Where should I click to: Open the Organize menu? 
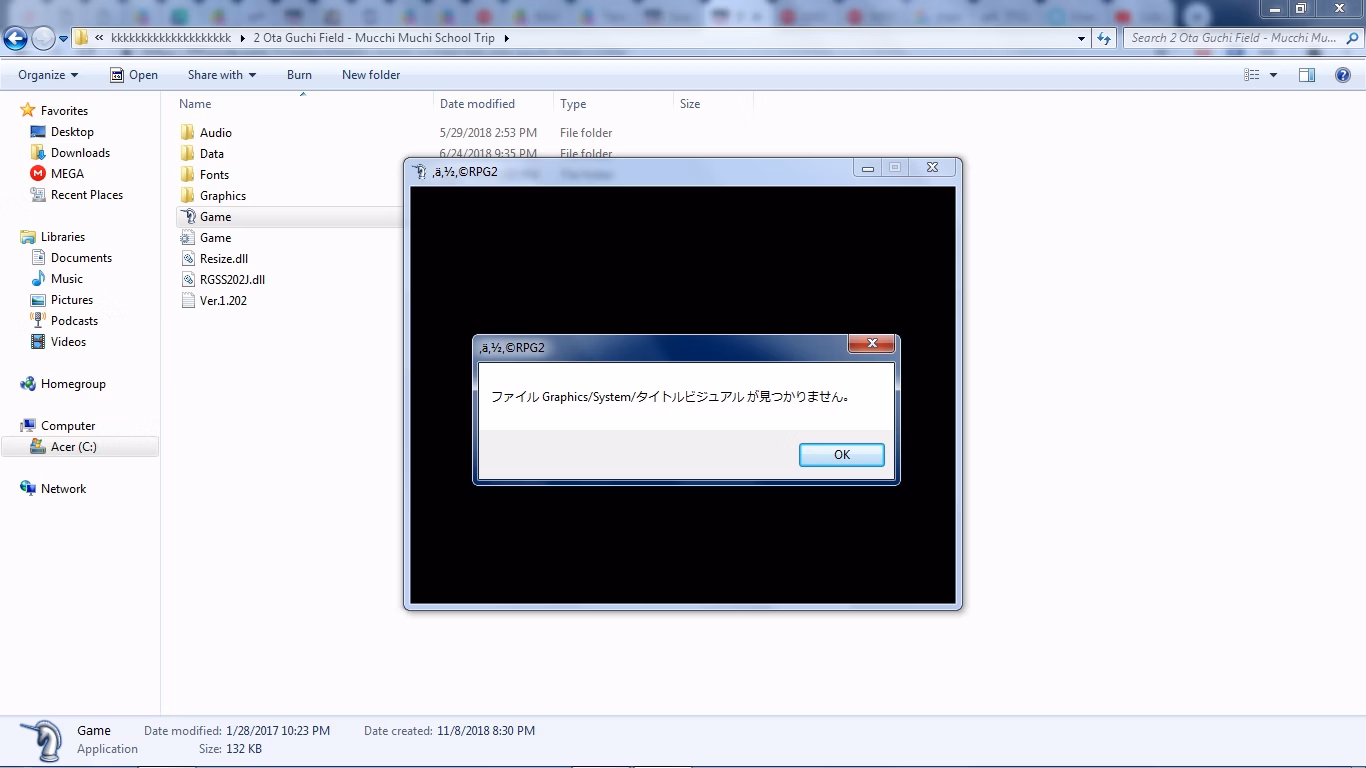[48, 75]
